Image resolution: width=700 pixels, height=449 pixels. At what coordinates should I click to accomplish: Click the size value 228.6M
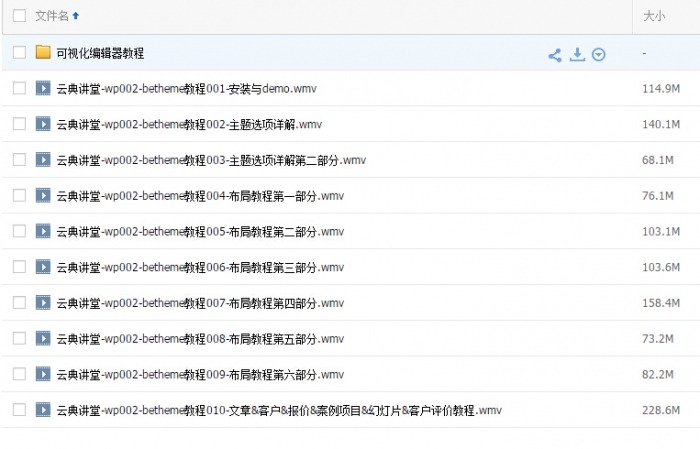(661, 410)
